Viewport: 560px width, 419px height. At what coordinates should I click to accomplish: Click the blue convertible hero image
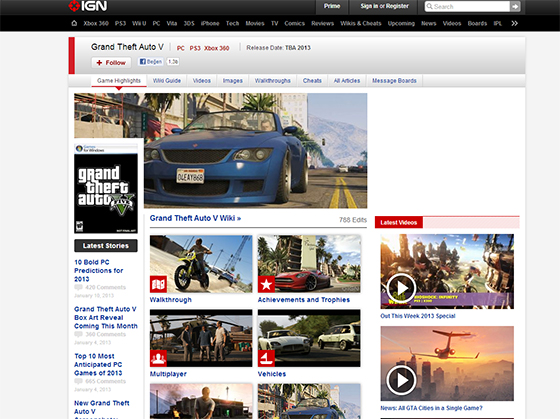[x=255, y=150]
